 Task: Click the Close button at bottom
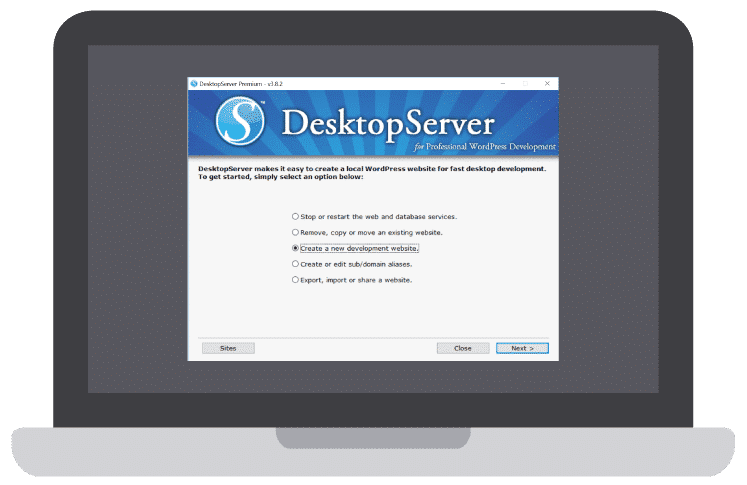coord(463,348)
